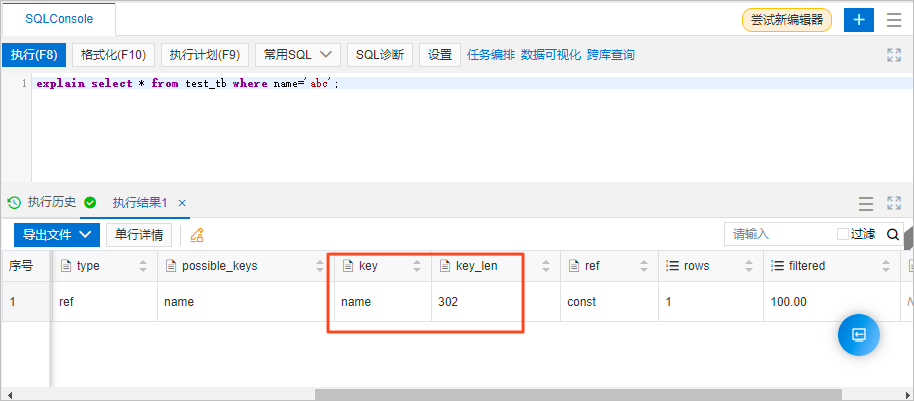This screenshot has width=914, height=401.
Task: Click the horizontal scrollbar thumb
Action: 578,395
